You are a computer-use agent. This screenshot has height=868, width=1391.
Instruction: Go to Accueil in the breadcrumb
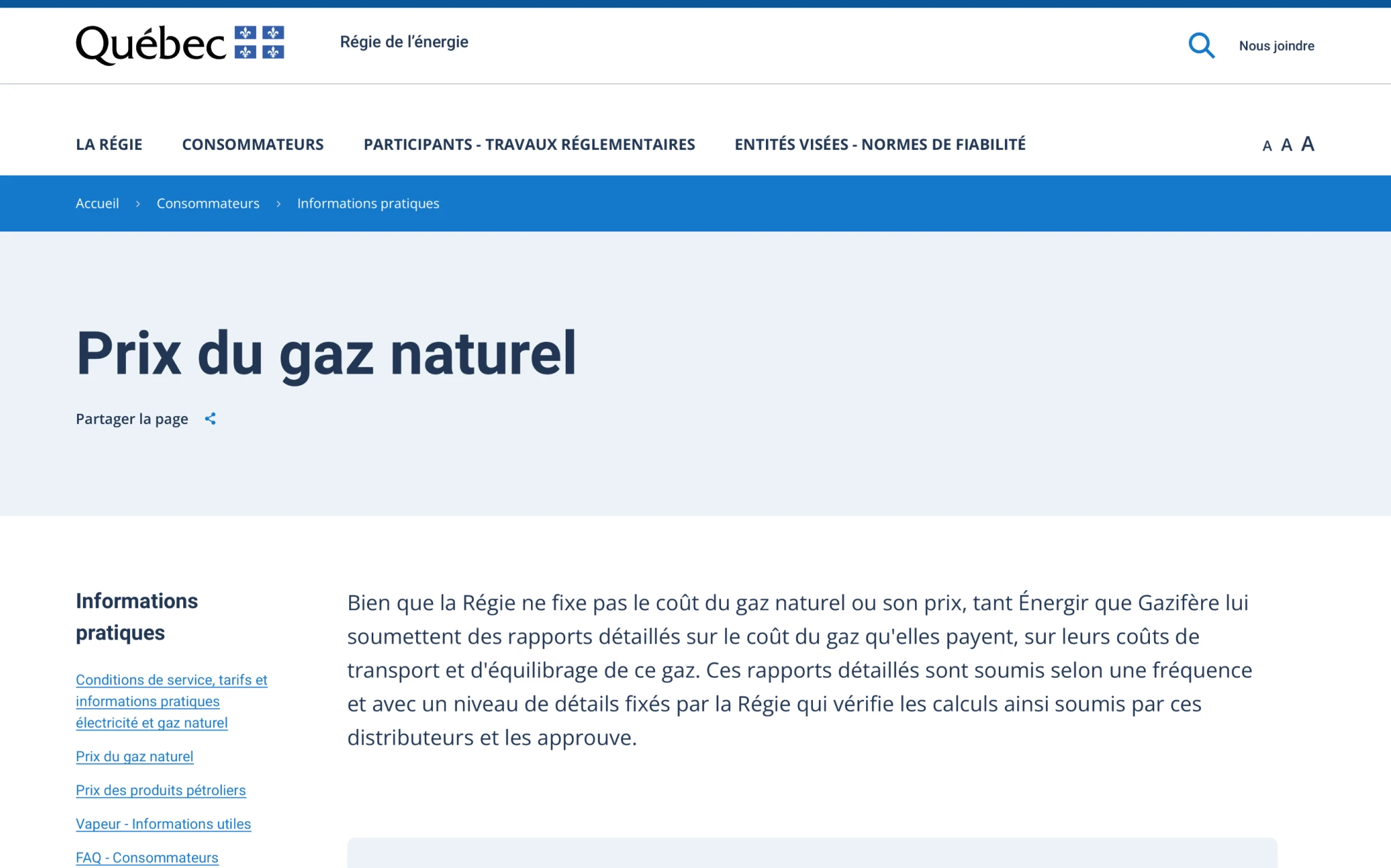coord(97,204)
